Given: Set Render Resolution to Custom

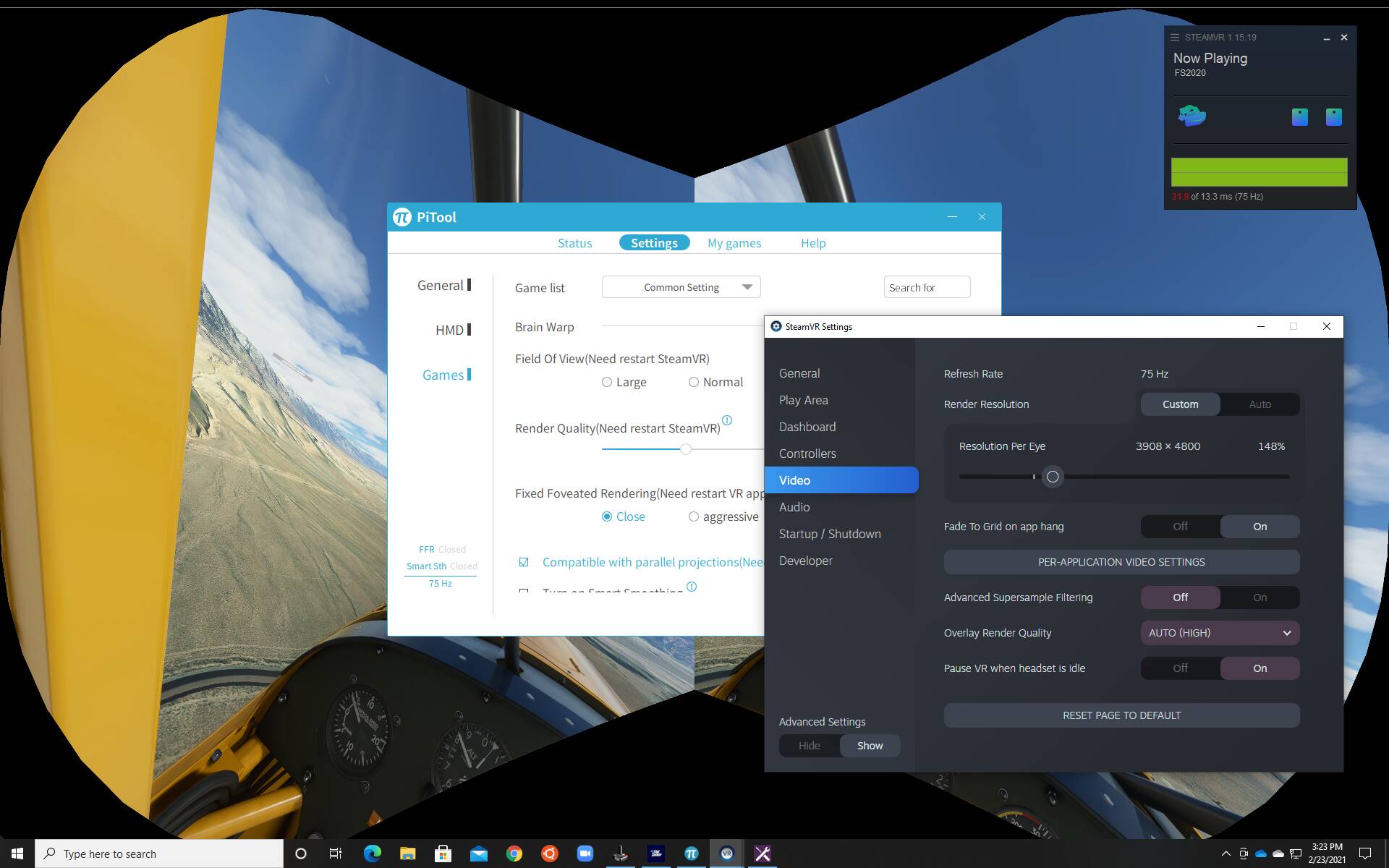Looking at the screenshot, I should [x=1180, y=404].
